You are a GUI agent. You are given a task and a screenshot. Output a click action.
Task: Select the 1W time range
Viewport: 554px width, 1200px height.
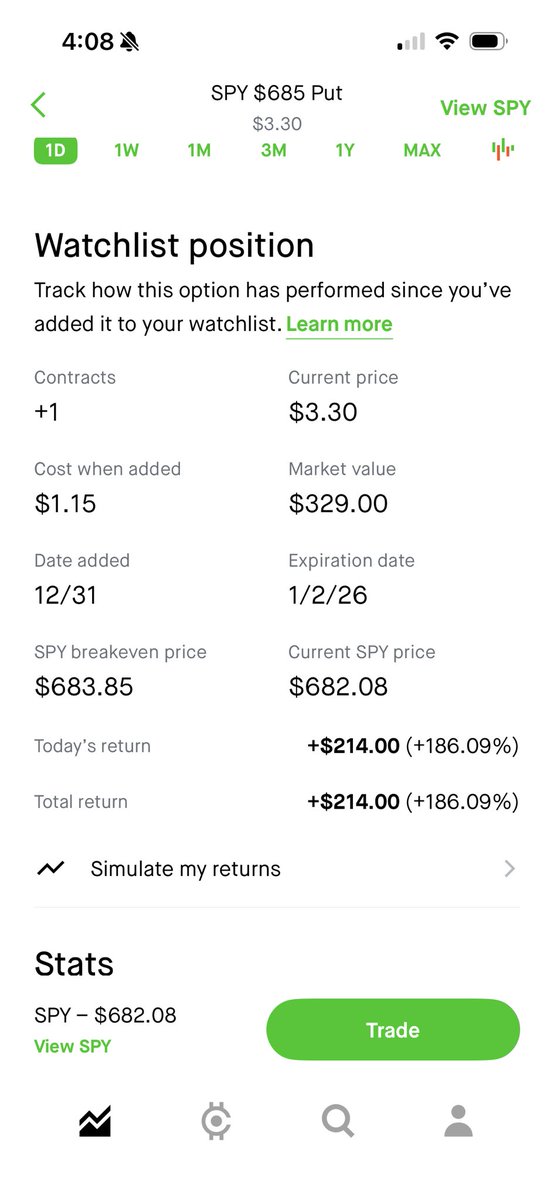point(126,150)
